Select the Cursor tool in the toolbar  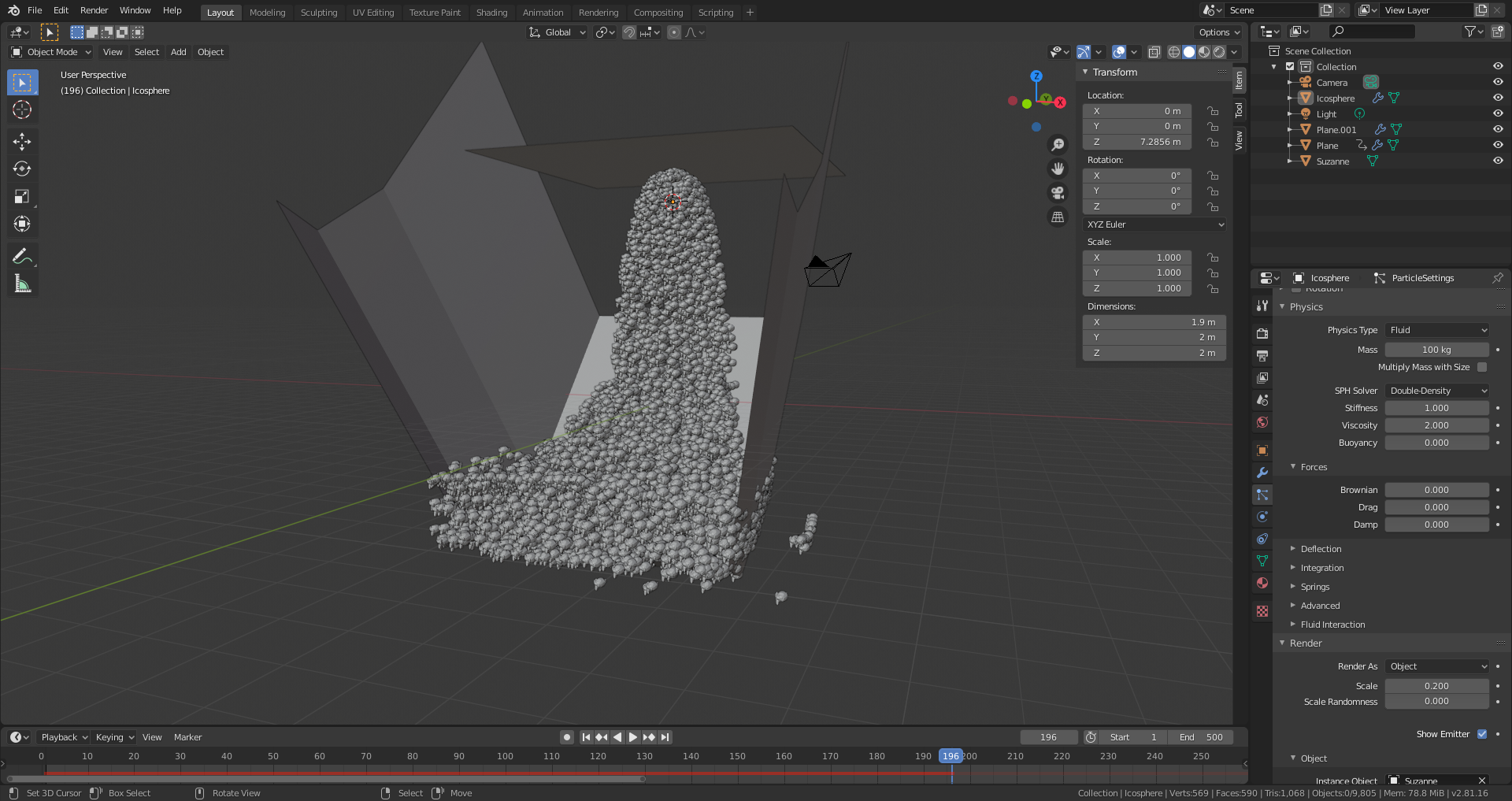(22, 109)
